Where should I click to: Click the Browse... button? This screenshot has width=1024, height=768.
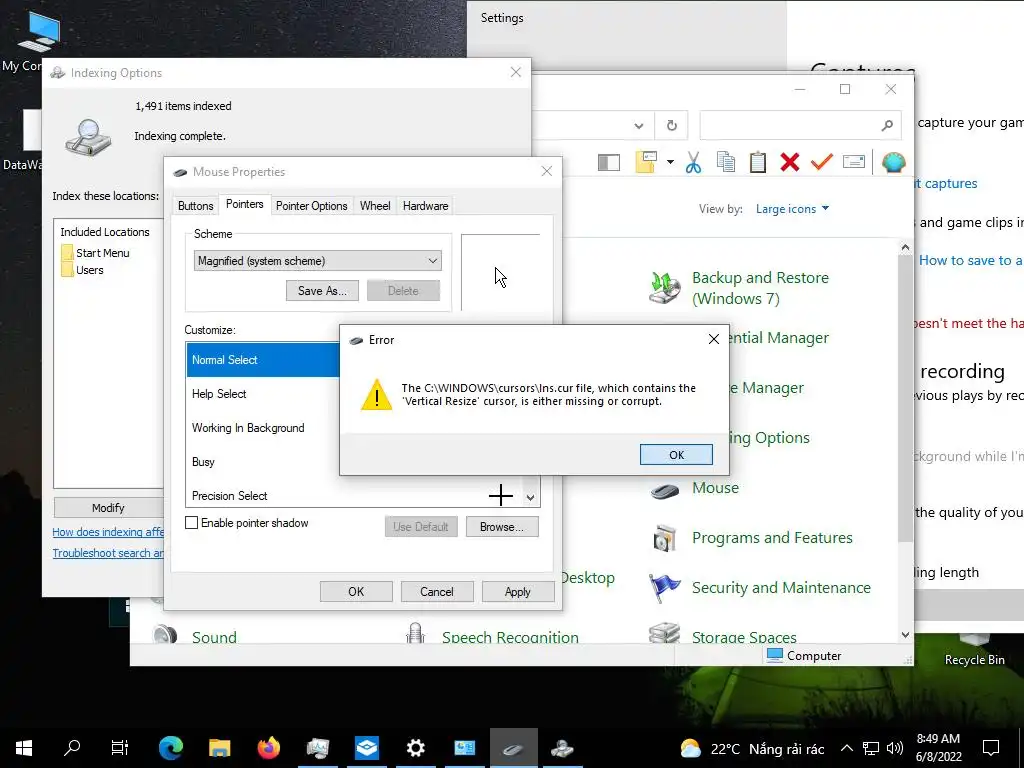tap(502, 527)
